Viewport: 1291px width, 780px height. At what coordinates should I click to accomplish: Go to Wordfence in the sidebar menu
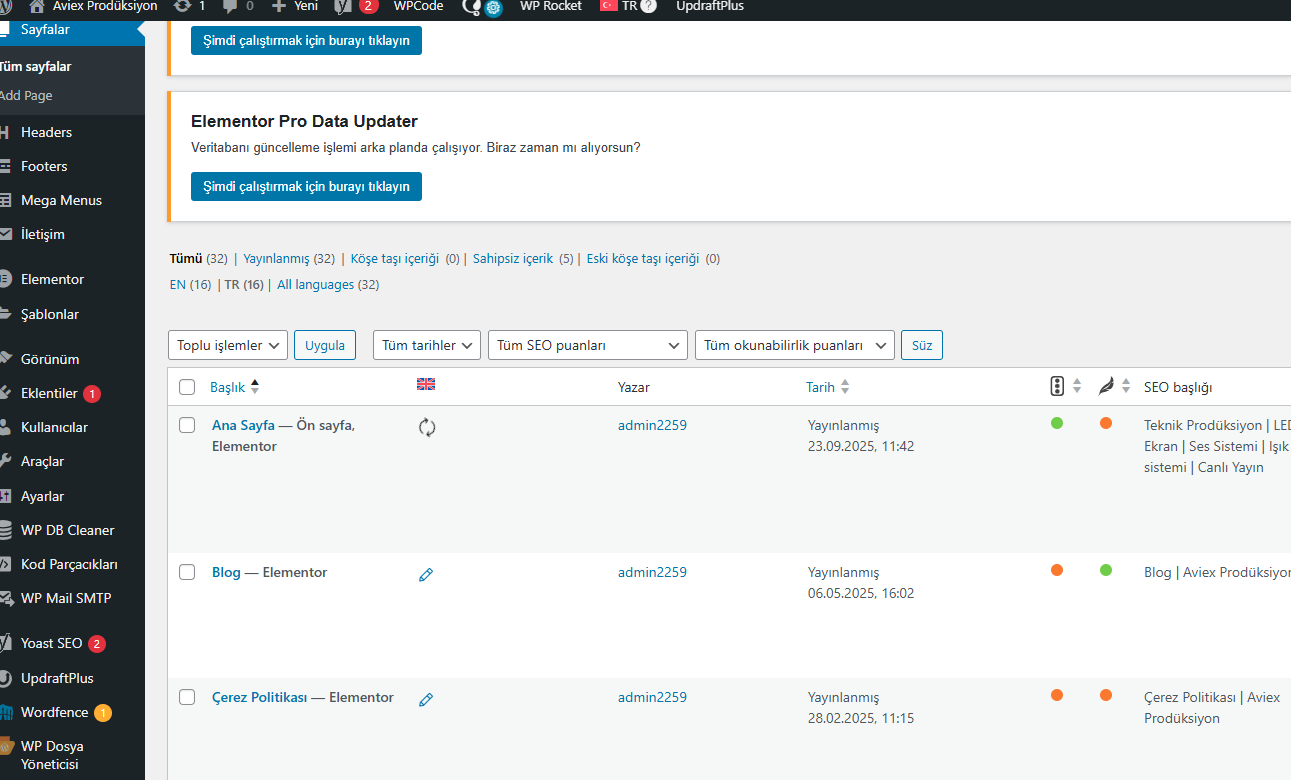53,713
